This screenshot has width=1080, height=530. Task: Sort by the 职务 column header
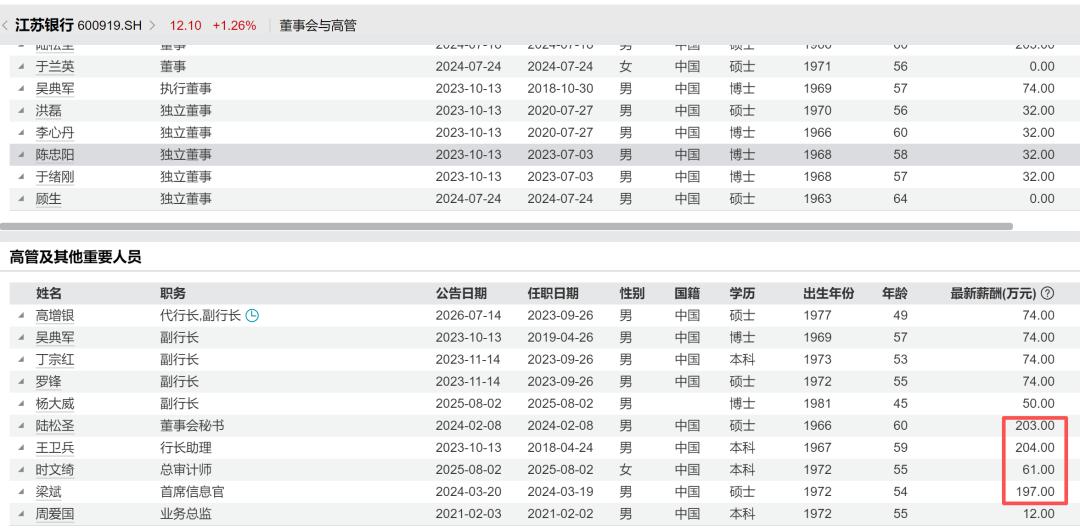pos(173,294)
